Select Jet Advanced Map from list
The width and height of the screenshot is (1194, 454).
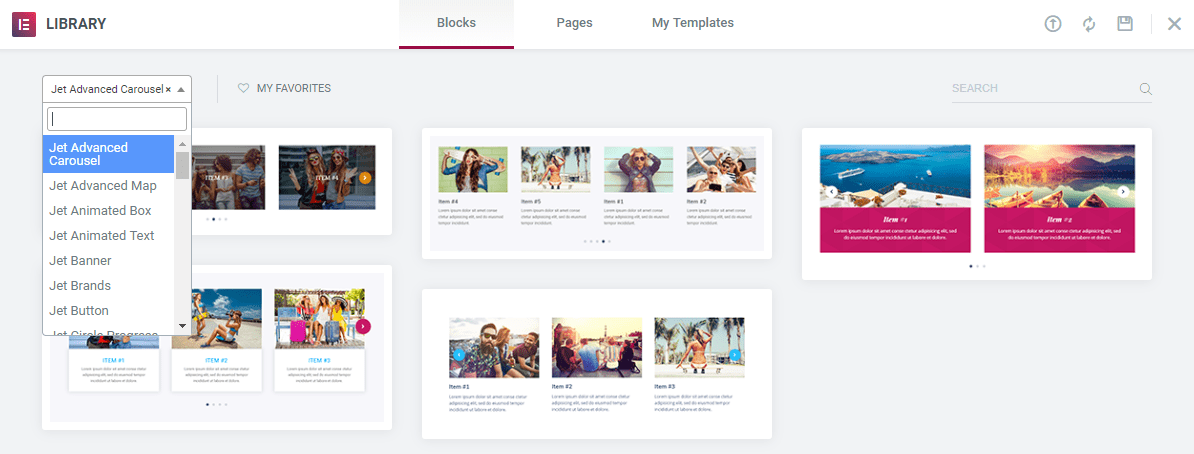[x=103, y=185]
